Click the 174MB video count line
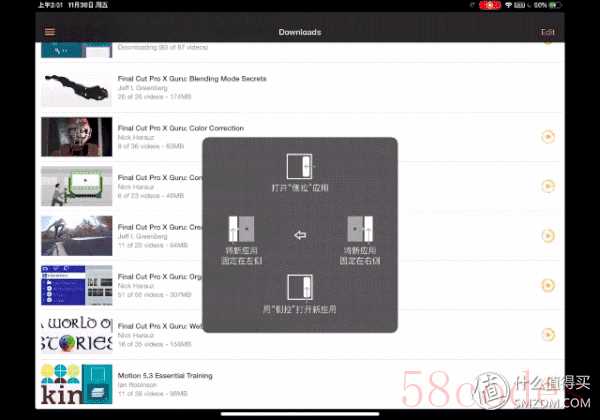Image resolution: width=600 pixels, height=420 pixels. pos(154,97)
